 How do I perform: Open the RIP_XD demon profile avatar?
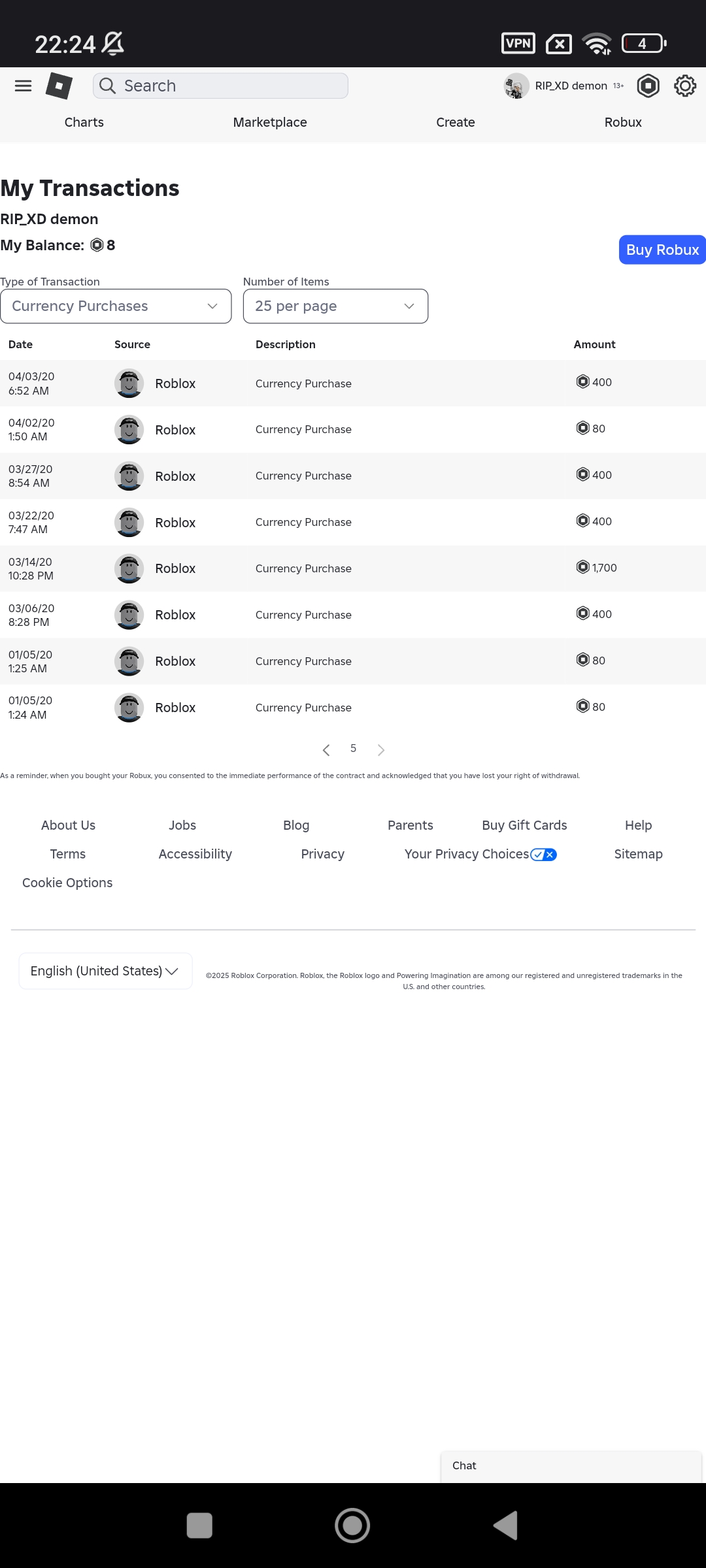pos(516,86)
